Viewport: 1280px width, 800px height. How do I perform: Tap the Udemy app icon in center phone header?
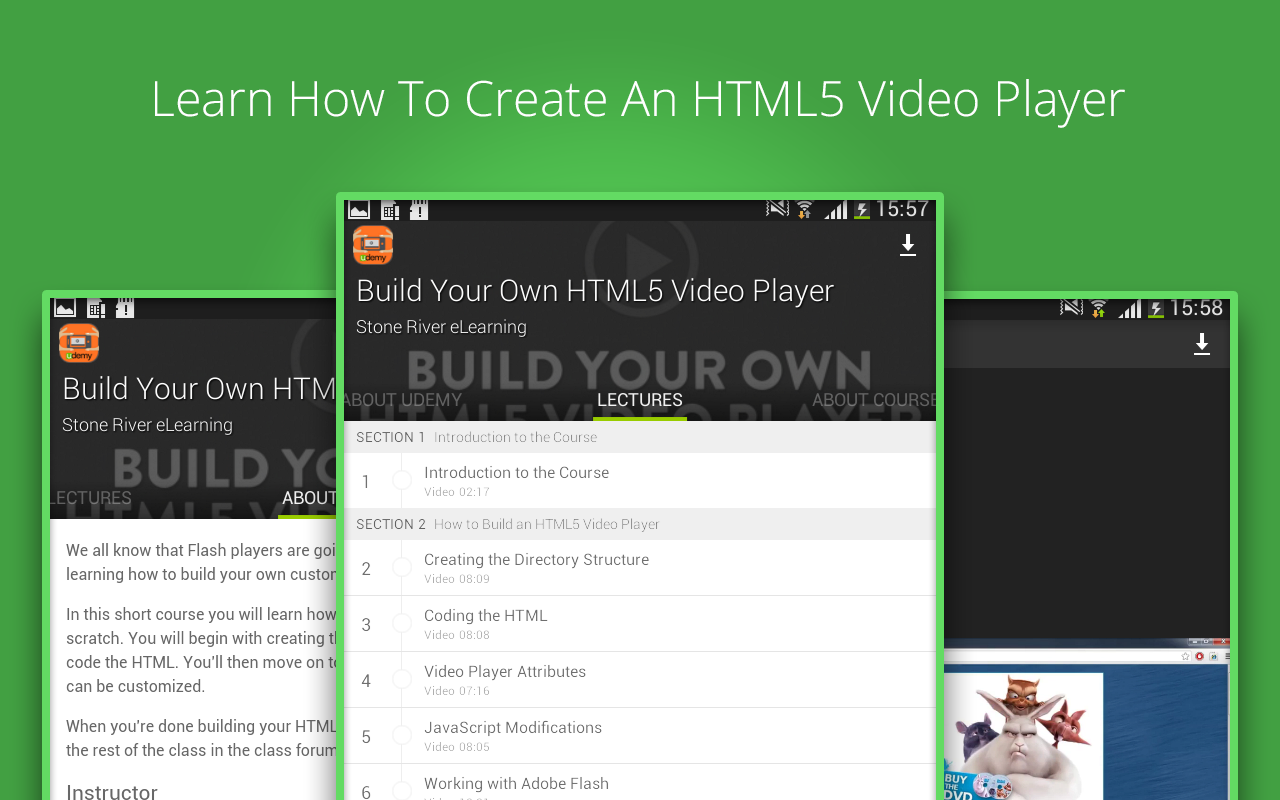point(373,245)
